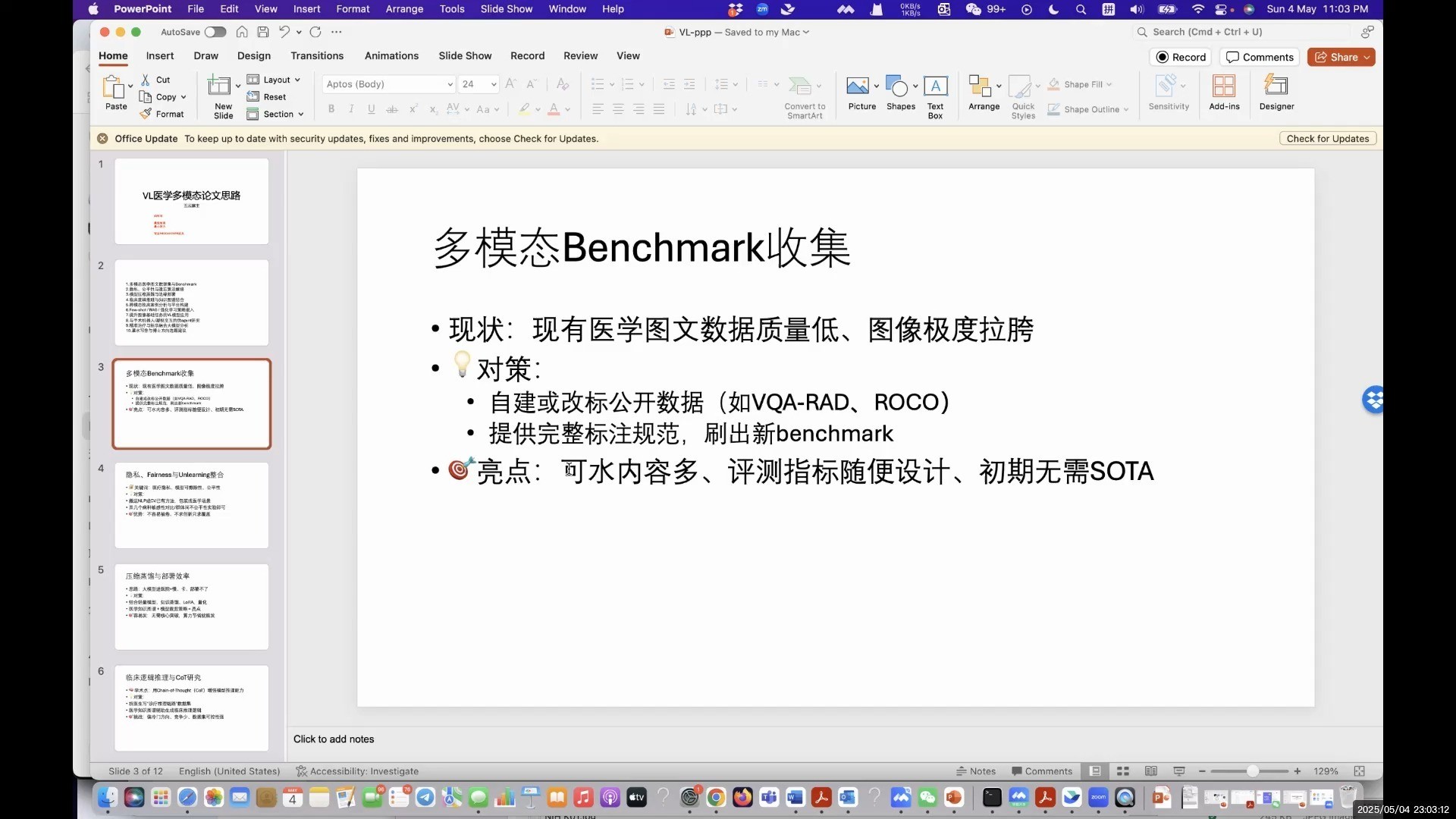Image resolution: width=1456 pixels, height=819 pixels.
Task: Toggle the Comments pane in status bar
Action: click(x=1042, y=771)
